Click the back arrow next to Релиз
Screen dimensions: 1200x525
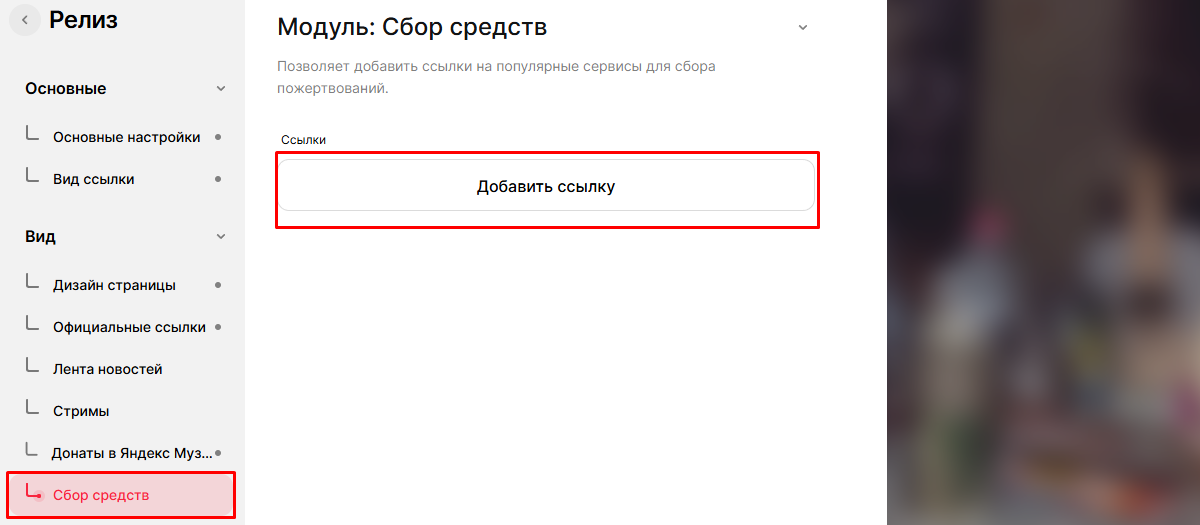tap(24, 20)
